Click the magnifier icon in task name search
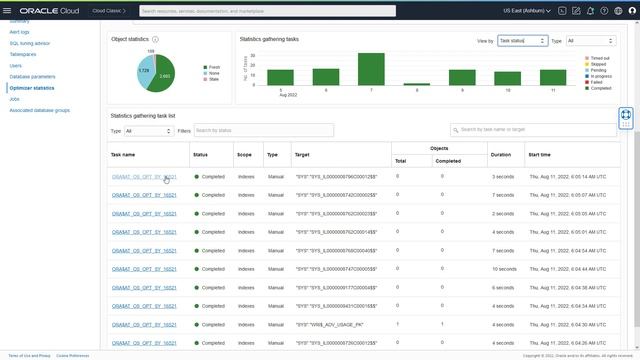Screen dimensions: 640x360 point(456,130)
